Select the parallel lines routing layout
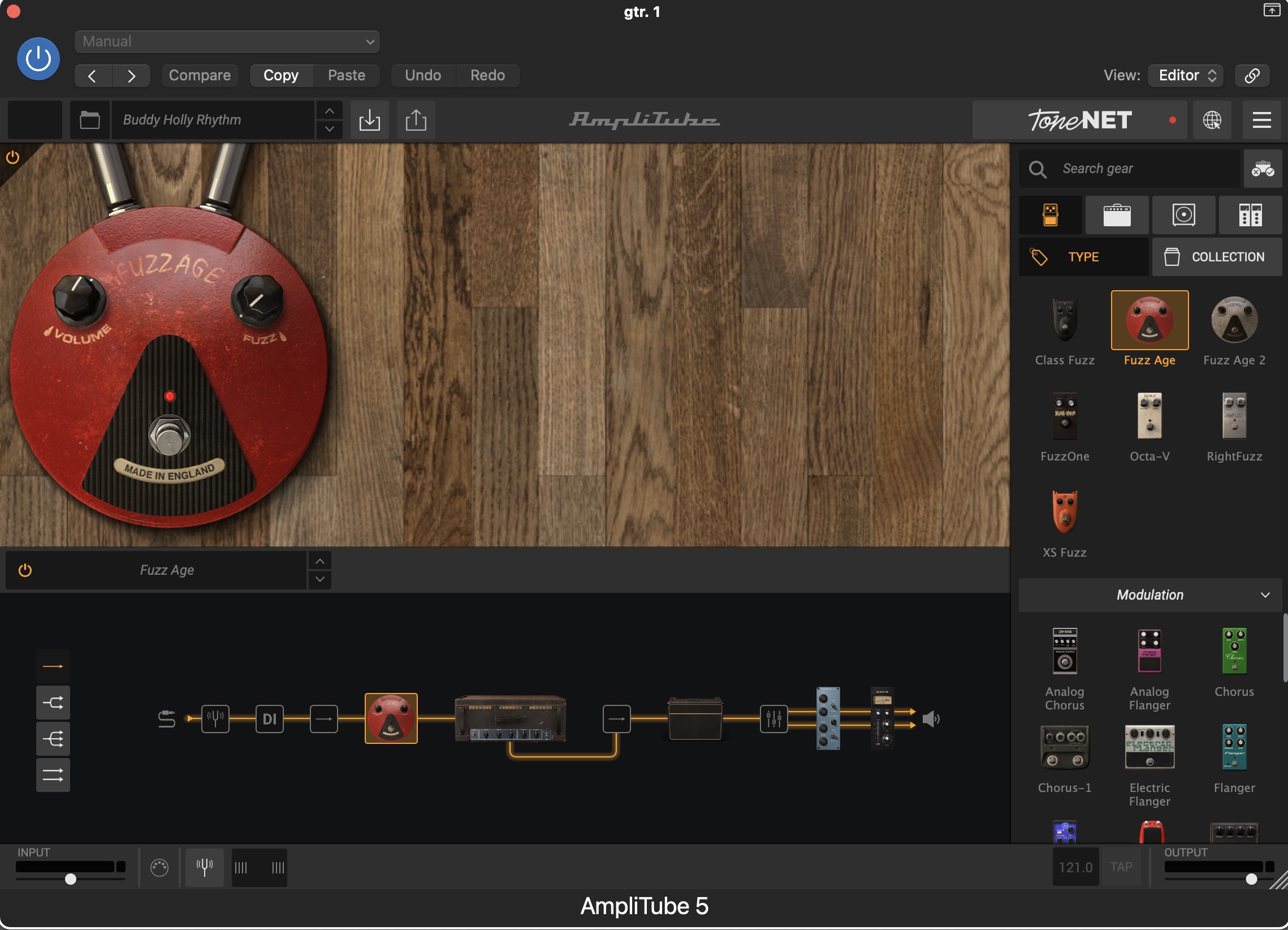1288x930 pixels. click(53, 775)
